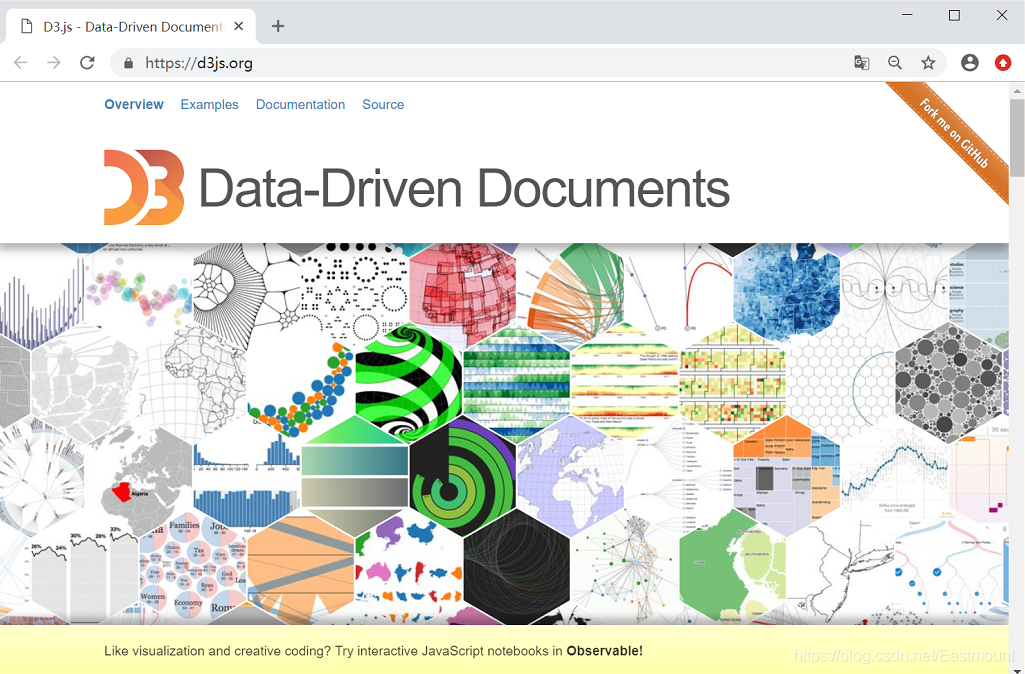Viewport: 1025px width, 674px height.
Task: Open the red-green calendar heatmap example
Action: pyautogui.click(x=732, y=383)
